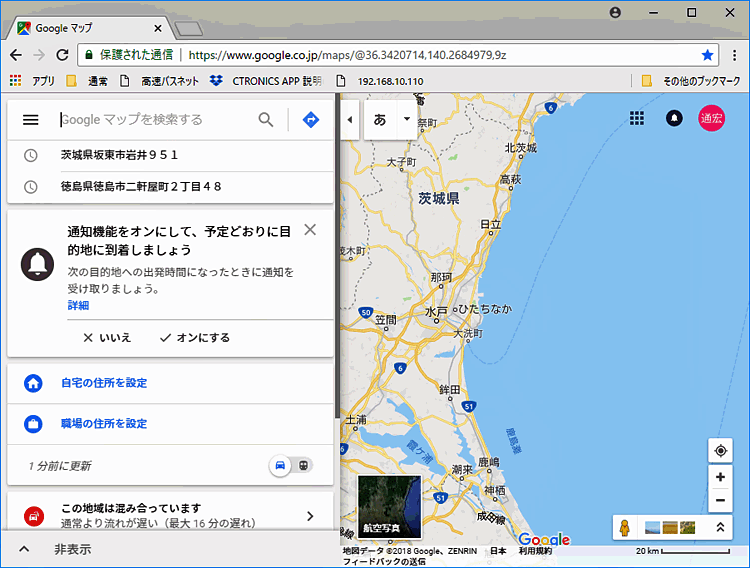Zoom in the map with plus
The height and width of the screenshot is (568, 750).
click(720, 477)
